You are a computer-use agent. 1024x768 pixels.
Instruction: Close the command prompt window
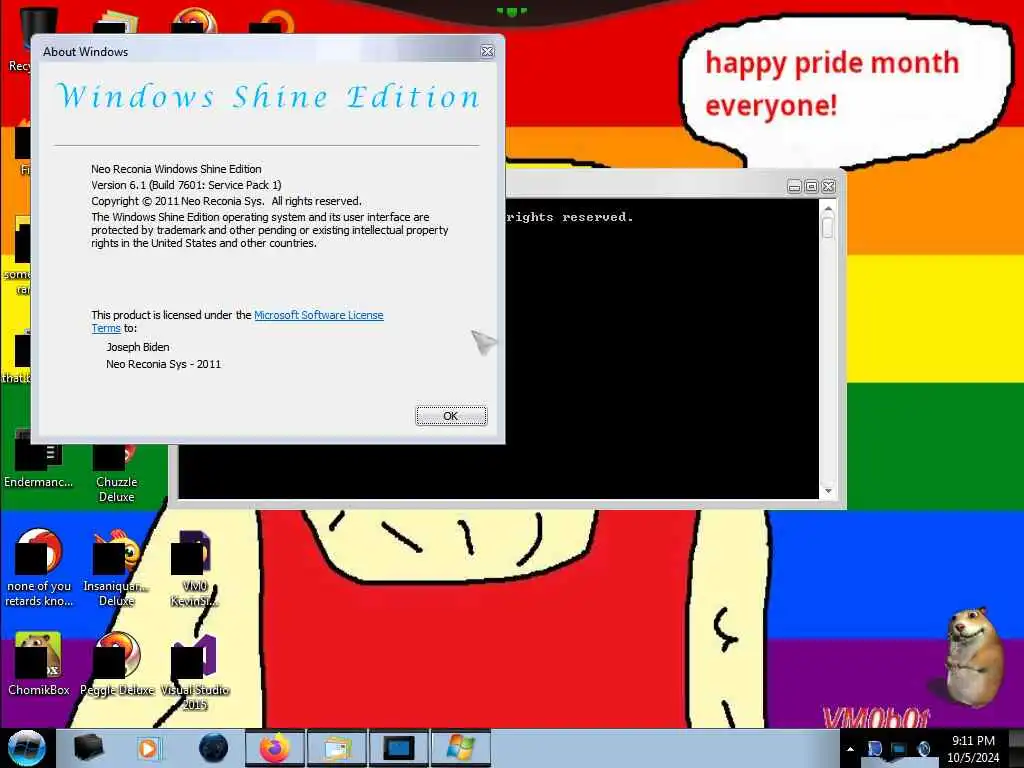[x=829, y=187]
